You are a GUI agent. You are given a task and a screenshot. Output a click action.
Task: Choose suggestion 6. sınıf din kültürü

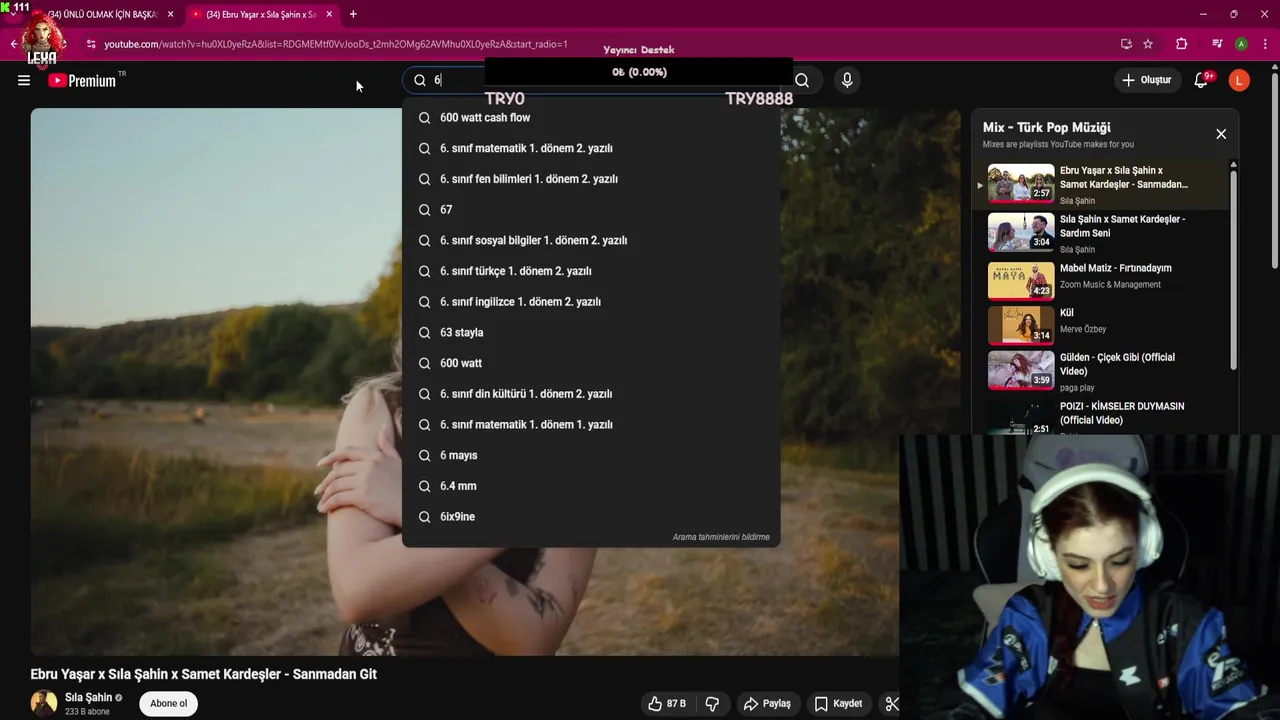point(591,394)
